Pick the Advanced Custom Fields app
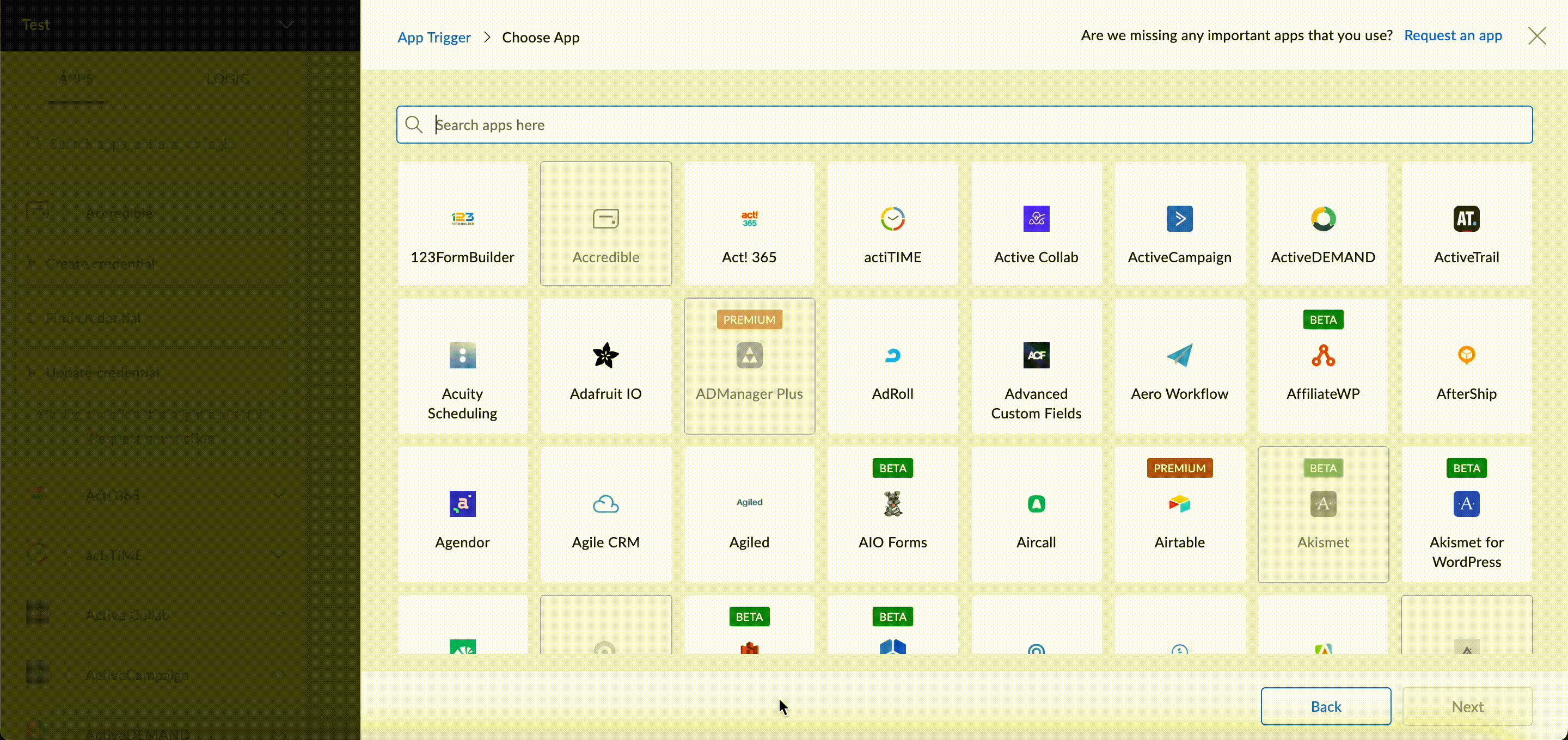Image resolution: width=1568 pixels, height=740 pixels. click(1036, 366)
